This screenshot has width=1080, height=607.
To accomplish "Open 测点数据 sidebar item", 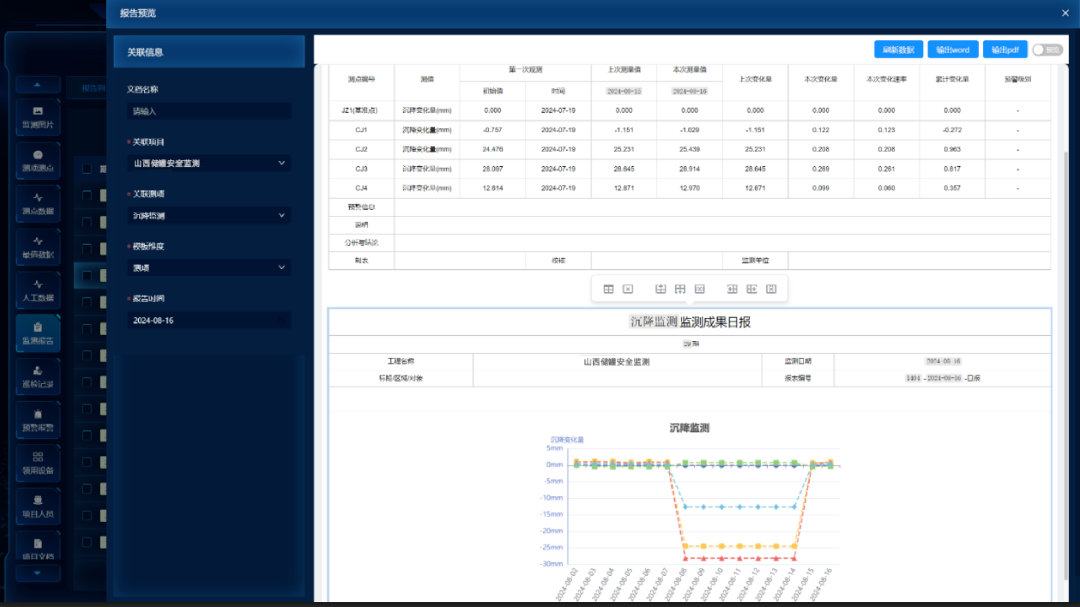I will pos(38,204).
